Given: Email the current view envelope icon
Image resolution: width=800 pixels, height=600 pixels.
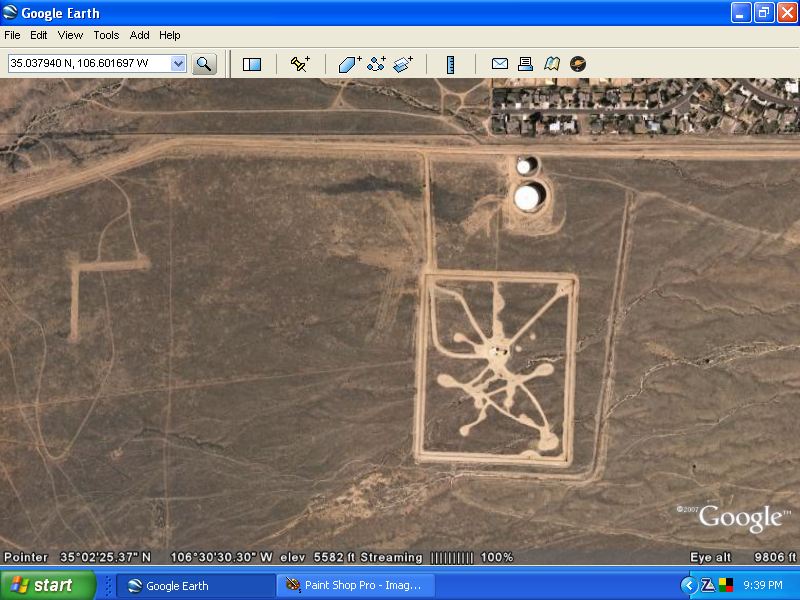Looking at the screenshot, I should 499,64.
